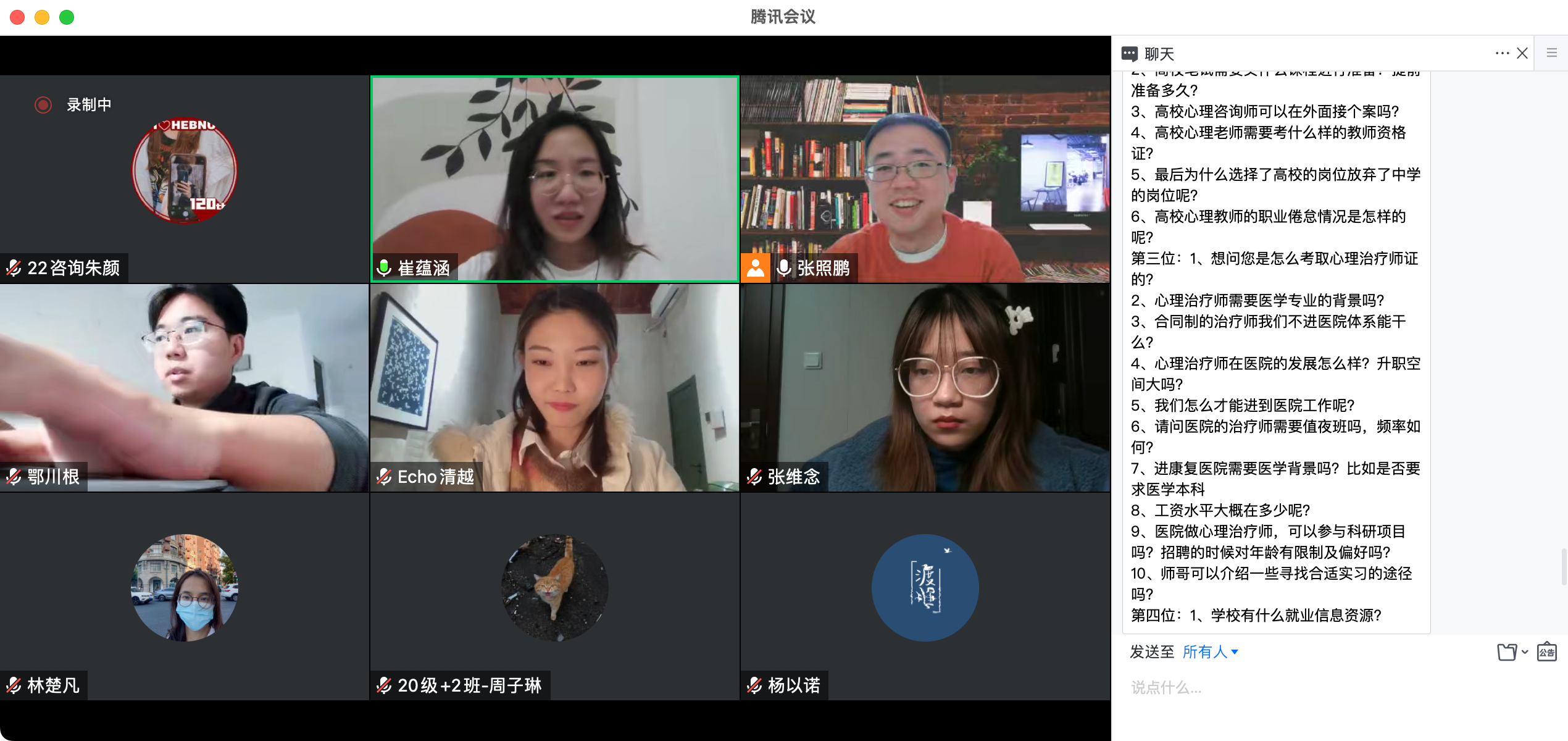Image resolution: width=1568 pixels, height=741 pixels.
Task: Click the announcement (公告) icon
Action: click(1546, 652)
